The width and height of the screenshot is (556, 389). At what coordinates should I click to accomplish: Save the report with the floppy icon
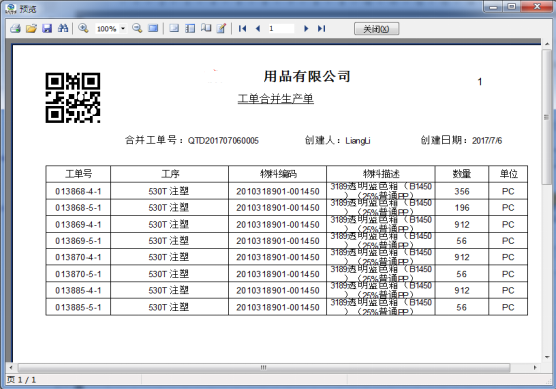coord(47,28)
